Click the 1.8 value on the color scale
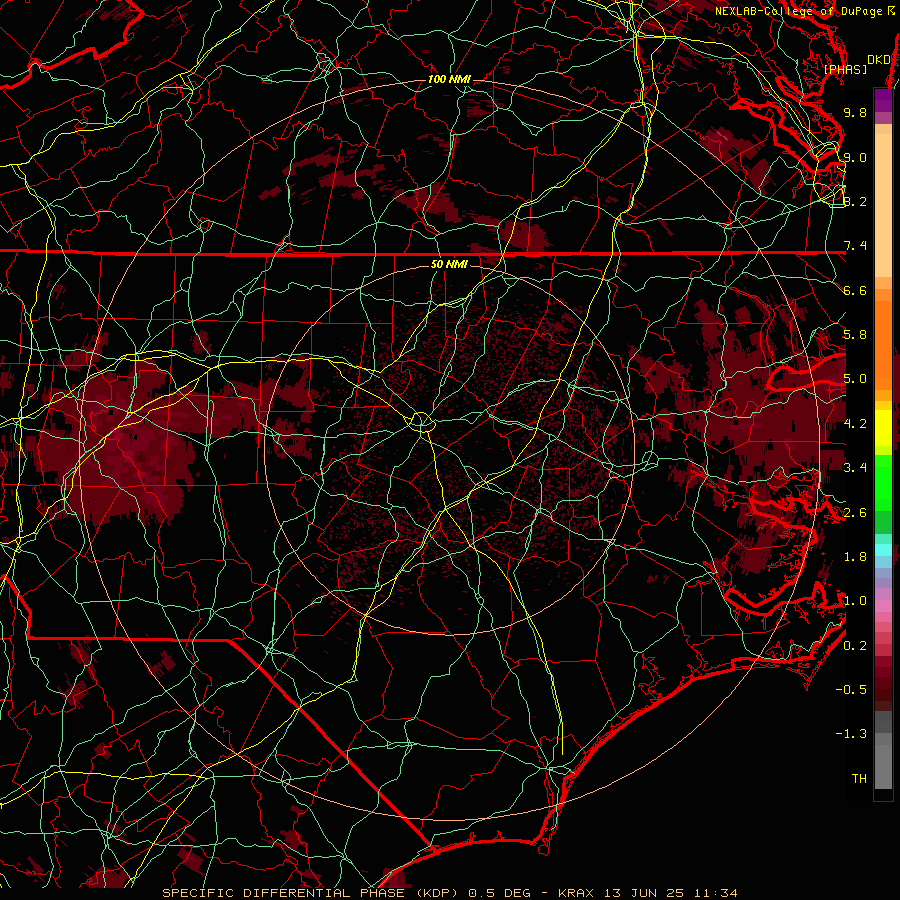900x900 pixels. point(855,557)
